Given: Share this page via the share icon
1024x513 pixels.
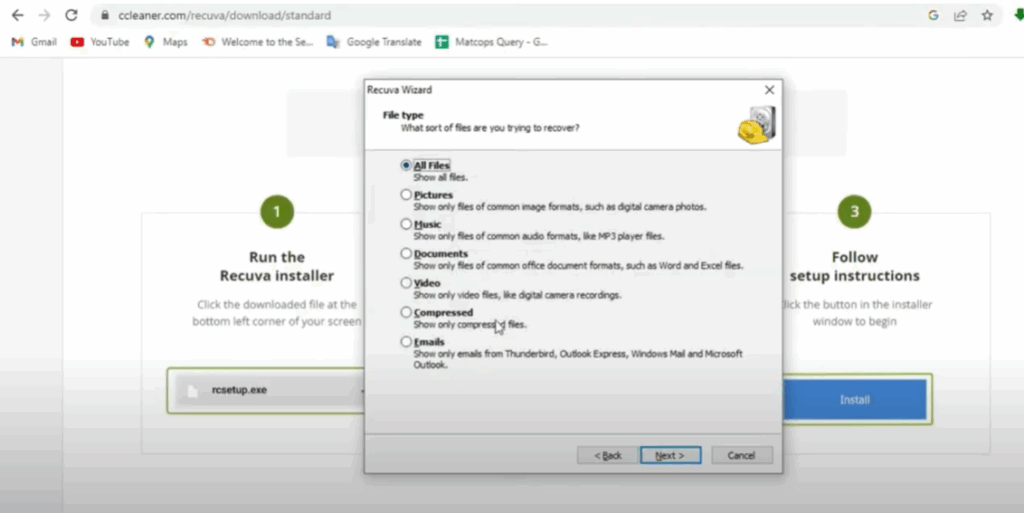Looking at the screenshot, I should (960, 15).
